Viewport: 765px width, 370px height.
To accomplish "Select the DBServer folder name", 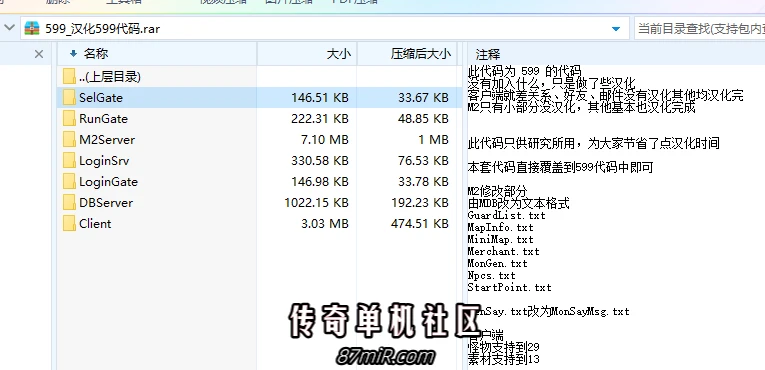I will [x=106, y=203].
